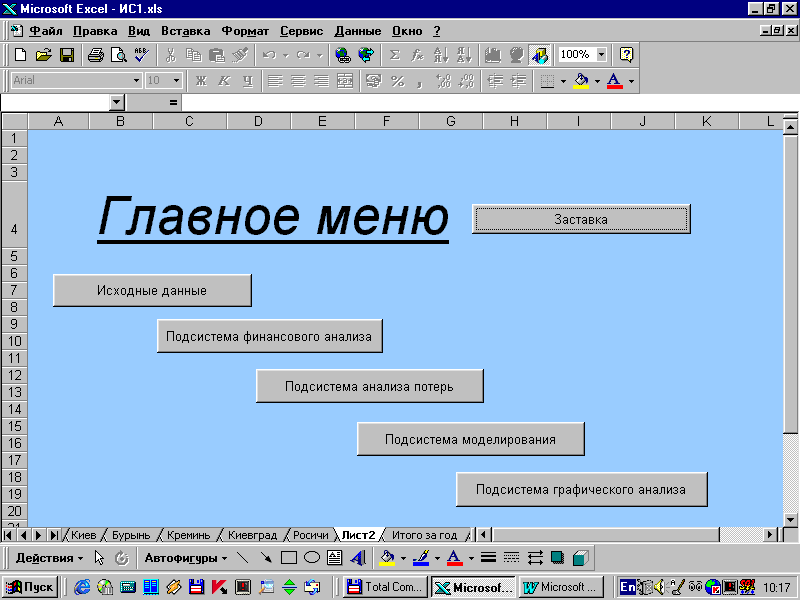Click the AutoSum sigma icon
This screenshot has height=600, width=800.
[394, 55]
